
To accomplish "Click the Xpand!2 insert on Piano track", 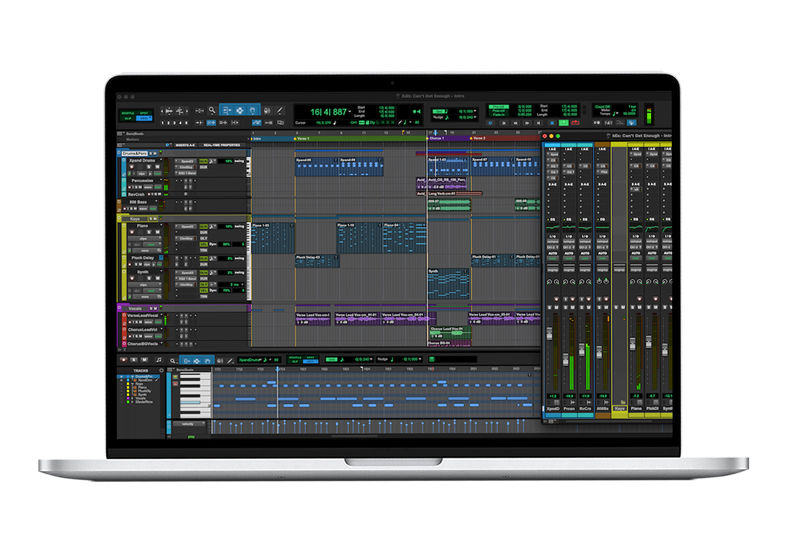I will click(x=187, y=227).
